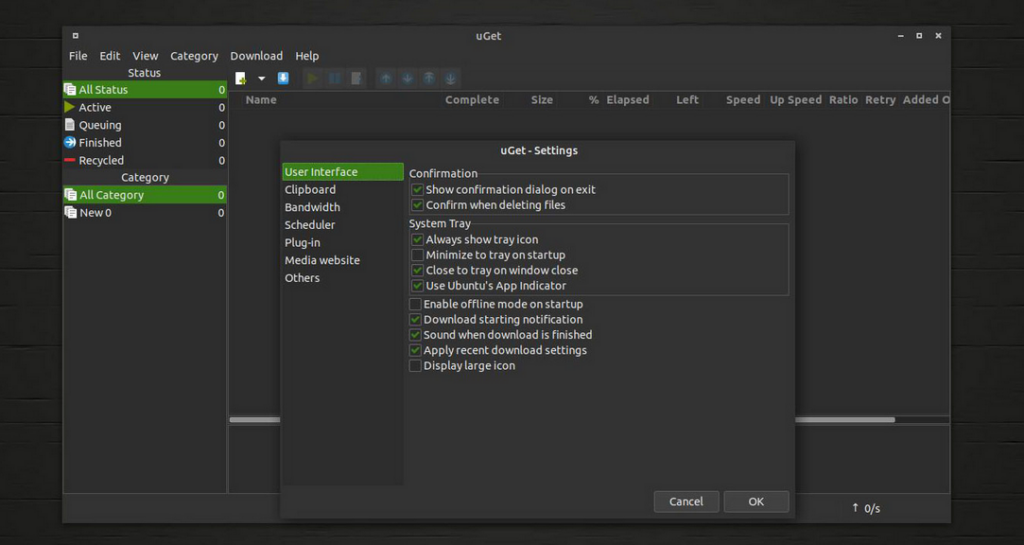Enable offline mode on startup checkbox

click(x=415, y=304)
